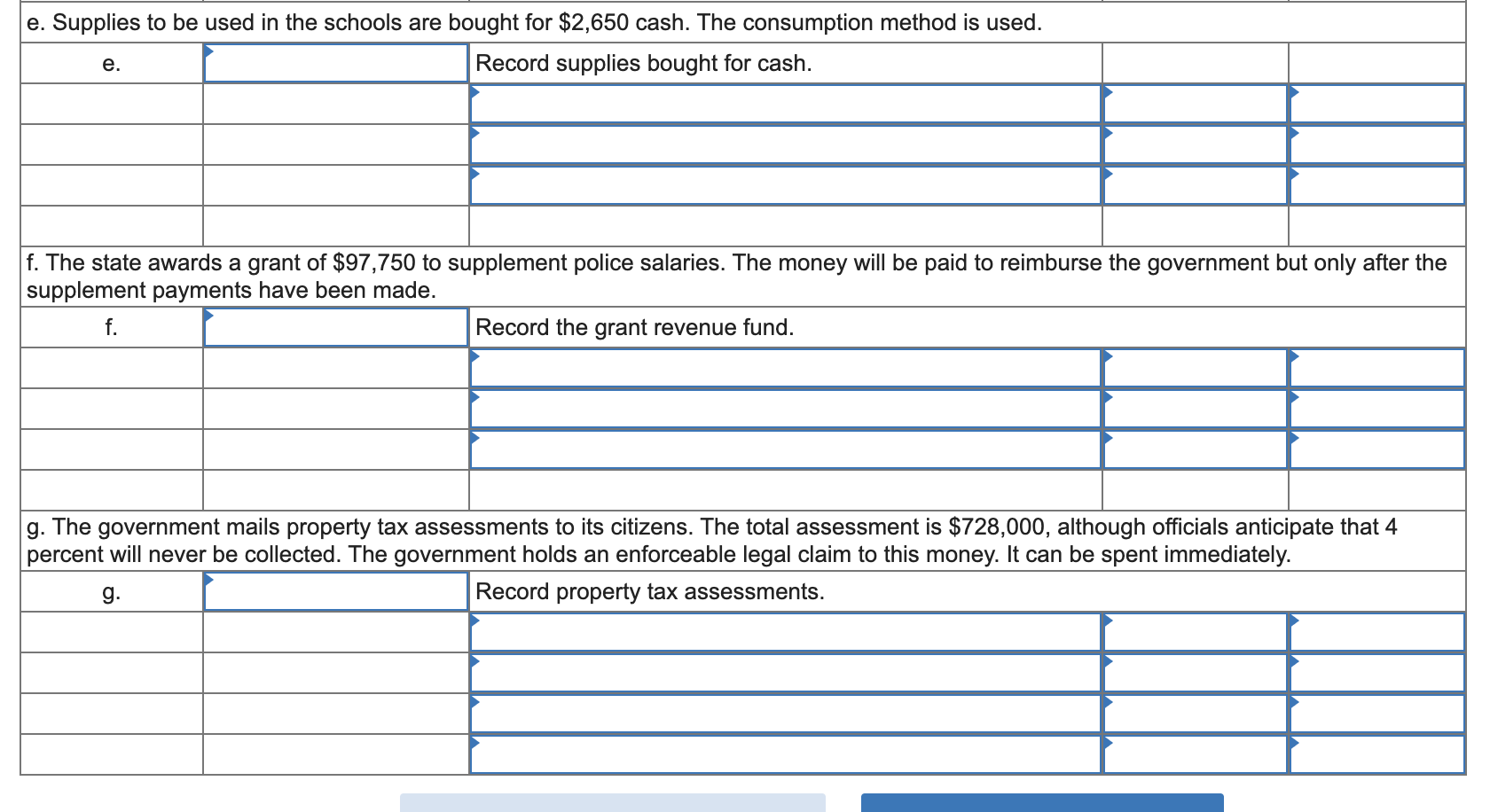Open the date dropdown for entry f
This screenshot has height=812, width=1490.
point(335,326)
